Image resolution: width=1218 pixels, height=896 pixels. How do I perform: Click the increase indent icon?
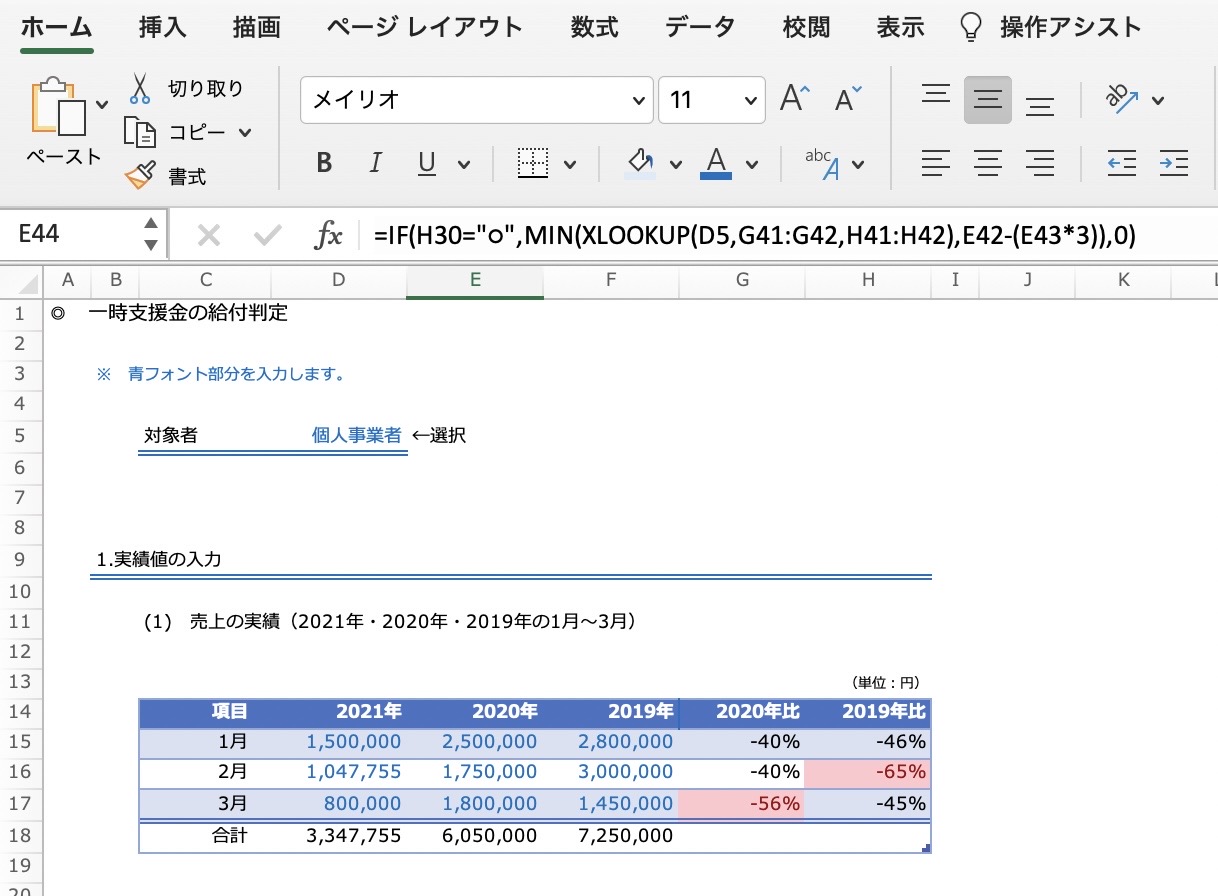coord(1173,162)
